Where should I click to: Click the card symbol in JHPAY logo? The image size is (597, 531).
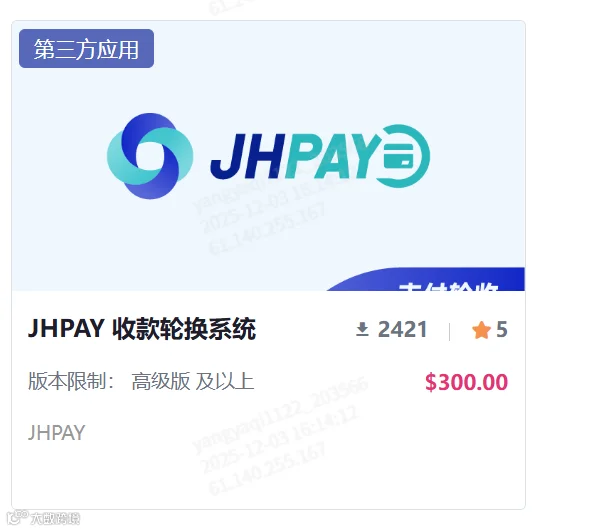click(x=399, y=156)
